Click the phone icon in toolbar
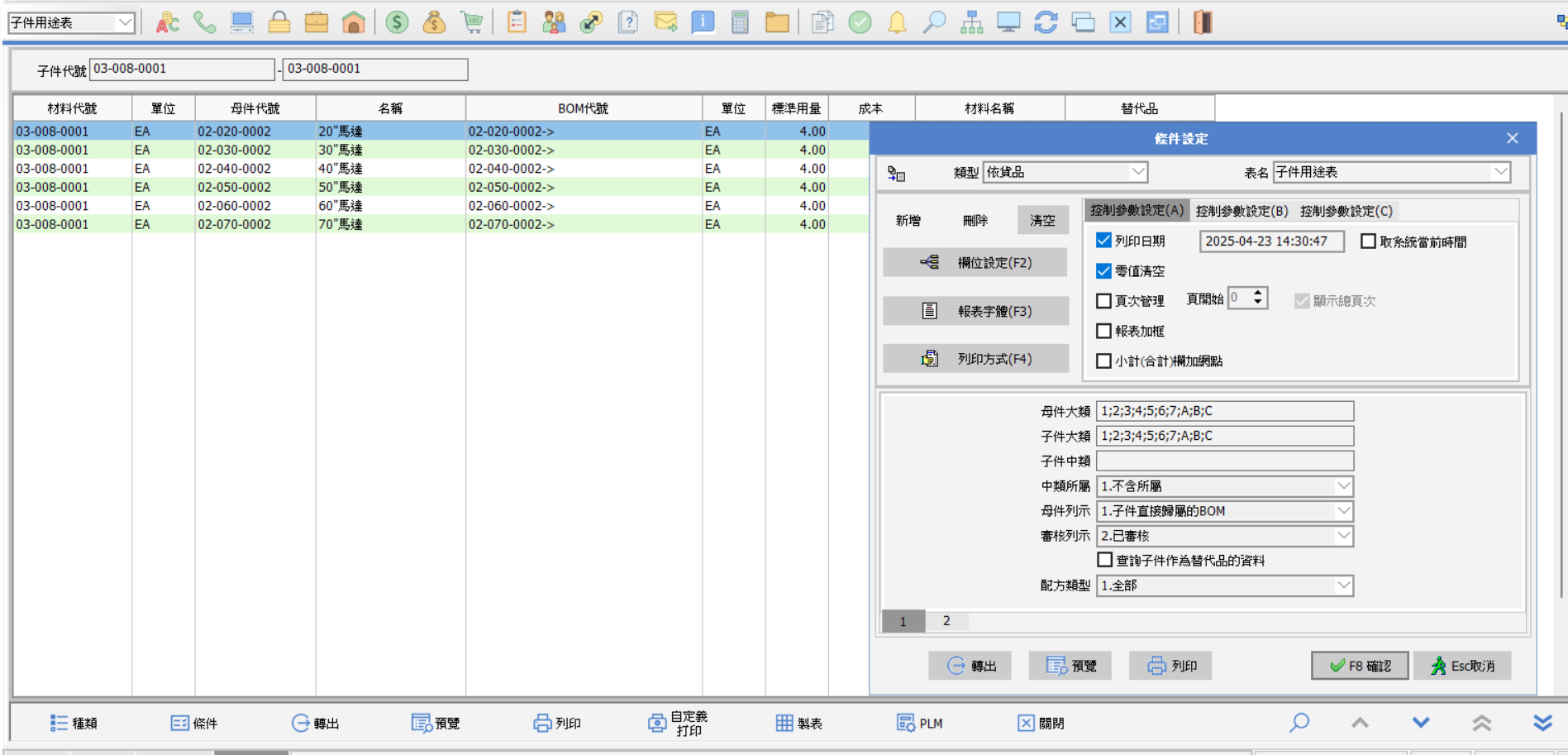Viewport: 1568px width, 755px height. (204, 22)
